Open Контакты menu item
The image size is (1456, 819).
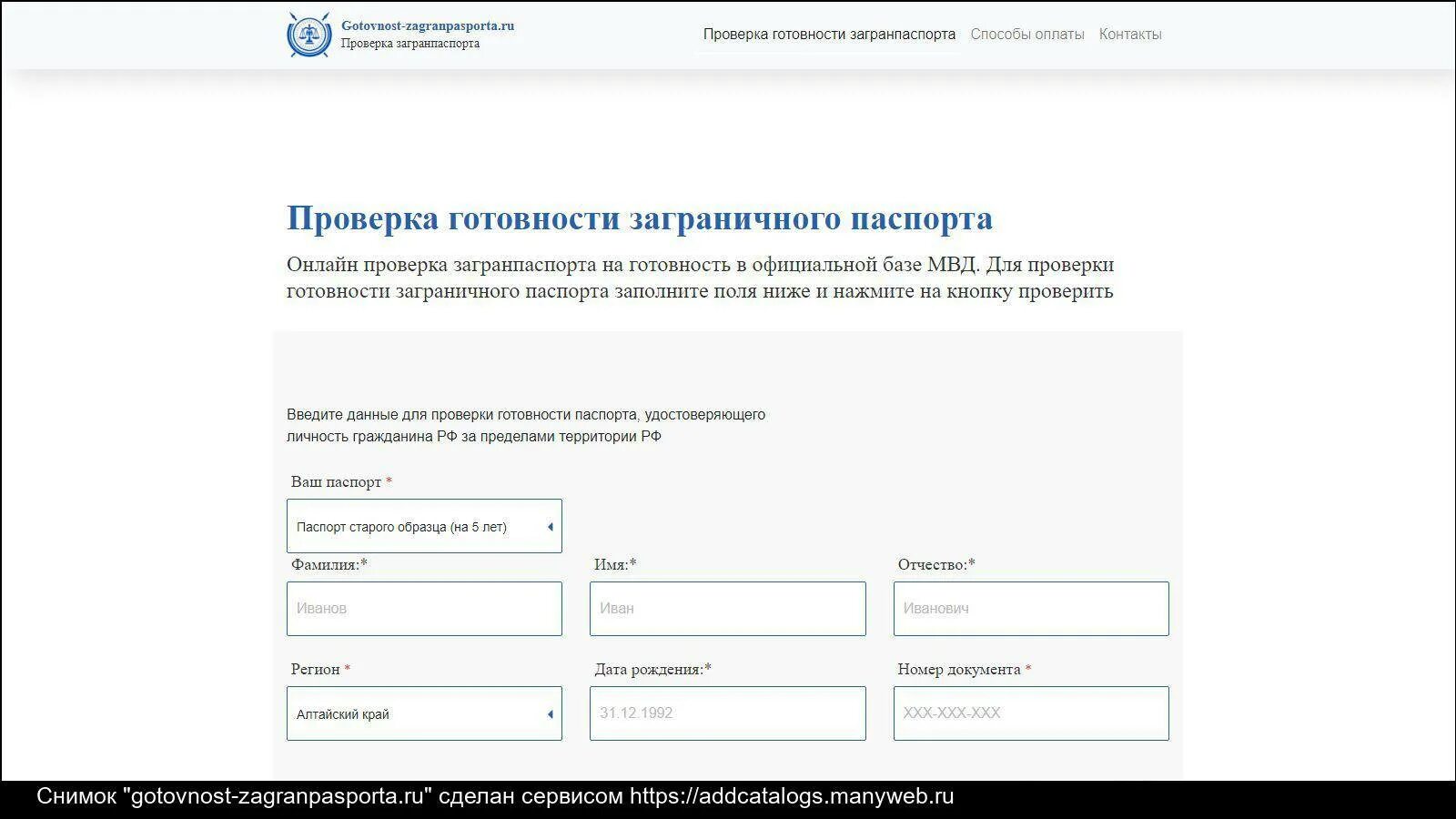click(1130, 35)
